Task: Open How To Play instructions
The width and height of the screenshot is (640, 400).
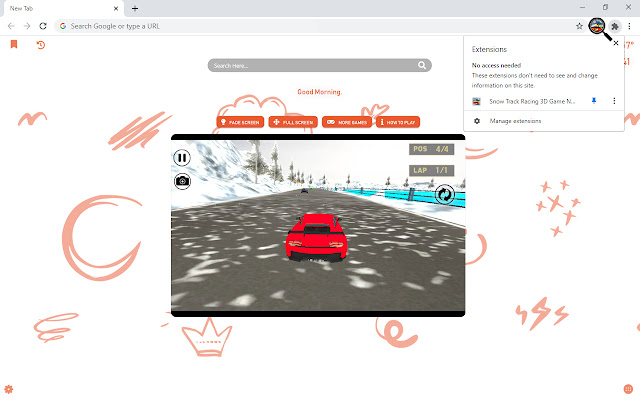Action: tap(398, 122)
